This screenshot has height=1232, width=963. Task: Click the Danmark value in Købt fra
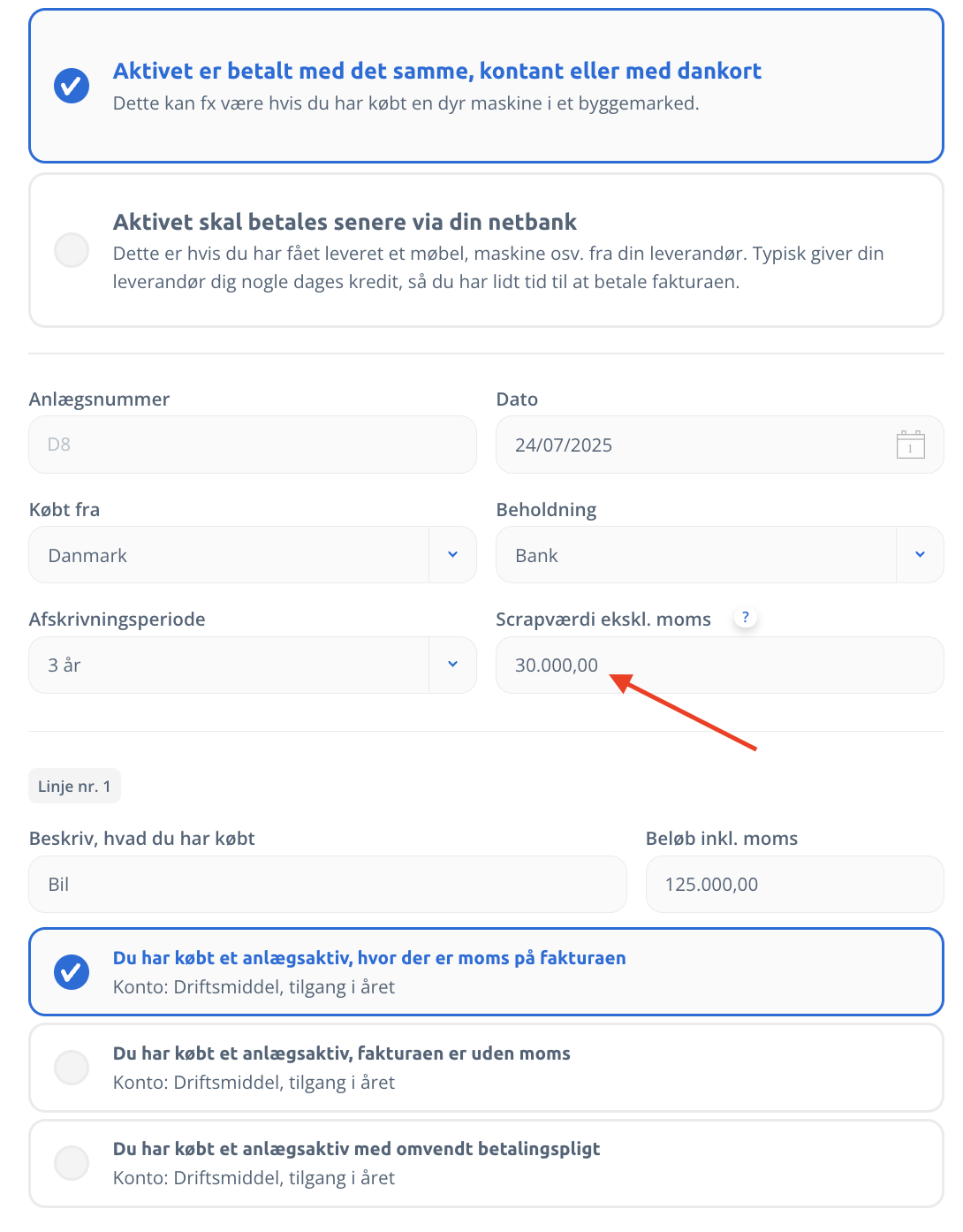click(87, 555)
